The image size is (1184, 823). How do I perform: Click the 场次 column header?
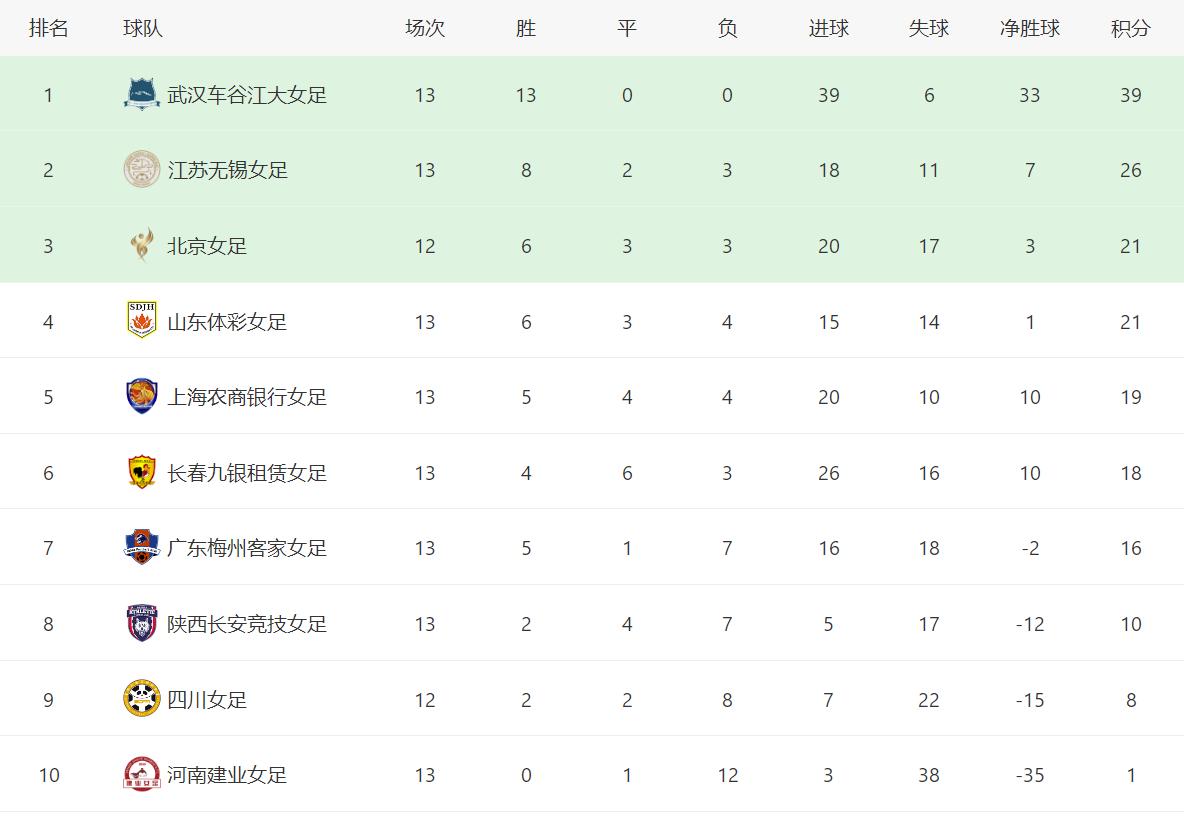click(x=424, y=28)
